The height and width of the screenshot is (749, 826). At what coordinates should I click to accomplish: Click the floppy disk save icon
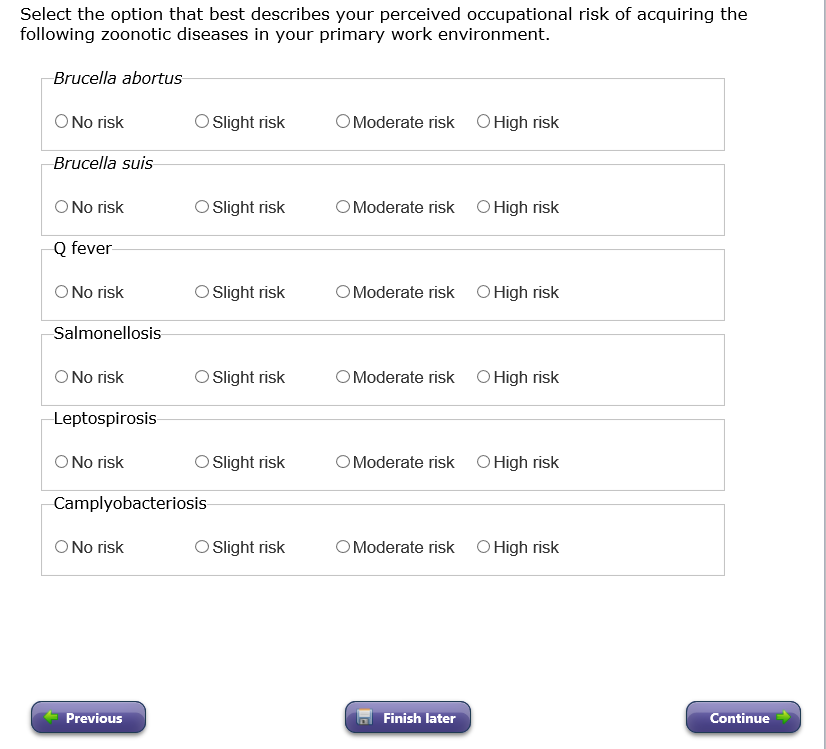tap(365, 718)
